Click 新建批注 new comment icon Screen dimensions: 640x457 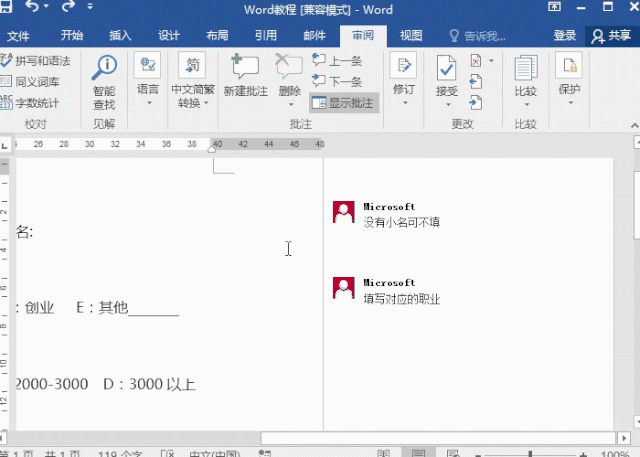click(x=245, y=67)
